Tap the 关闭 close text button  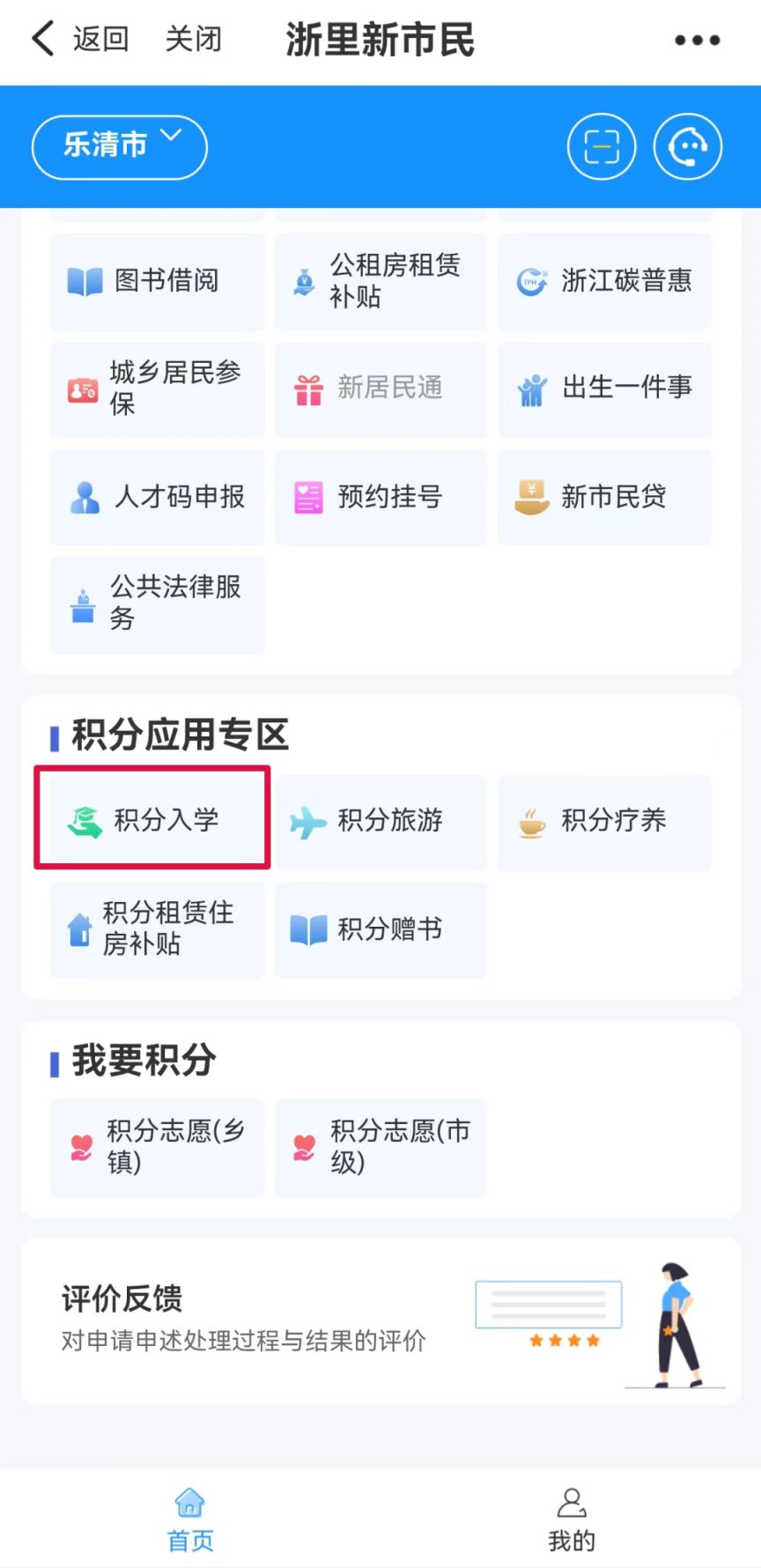(194, 39)
